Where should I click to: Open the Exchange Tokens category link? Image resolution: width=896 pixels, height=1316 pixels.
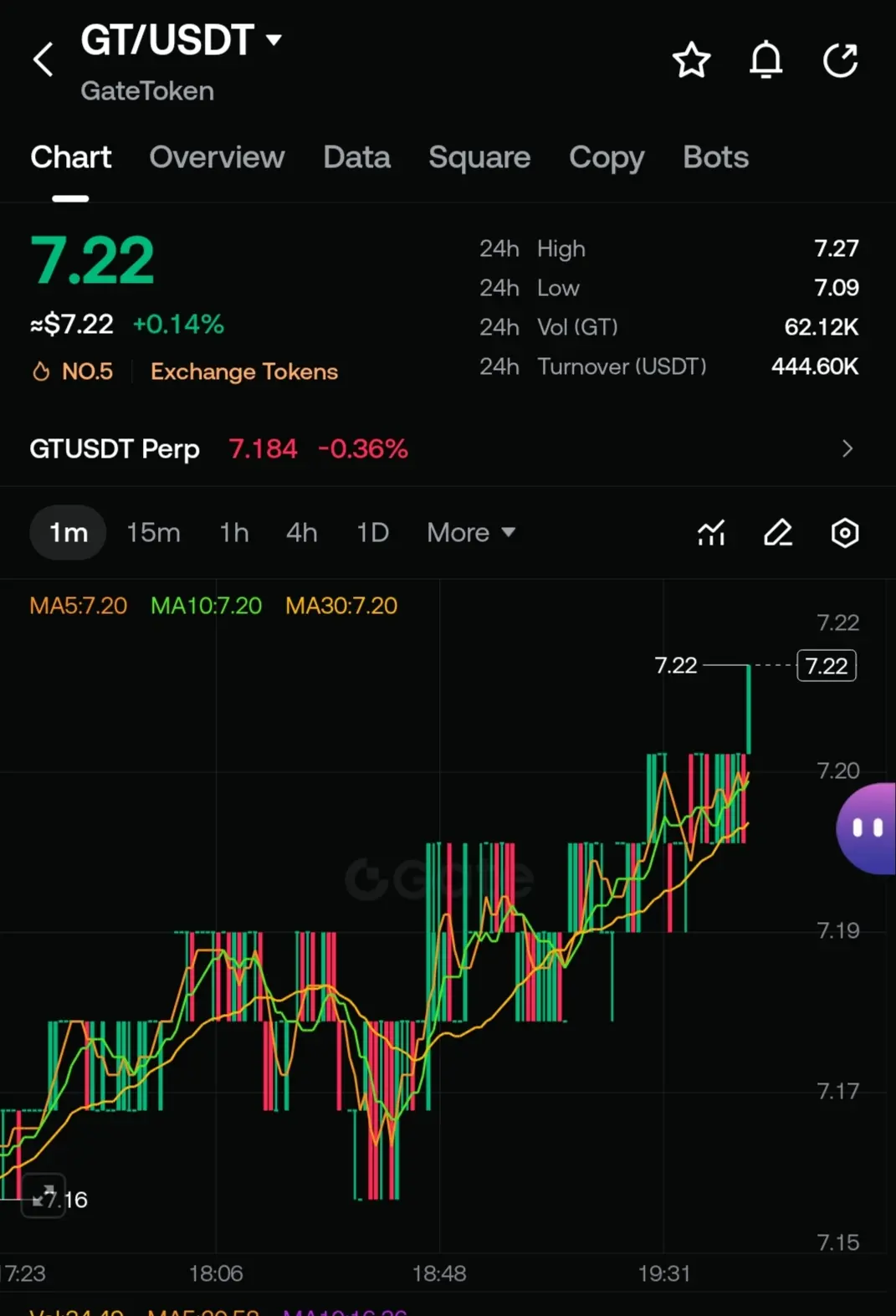click(x=244, y=371)
